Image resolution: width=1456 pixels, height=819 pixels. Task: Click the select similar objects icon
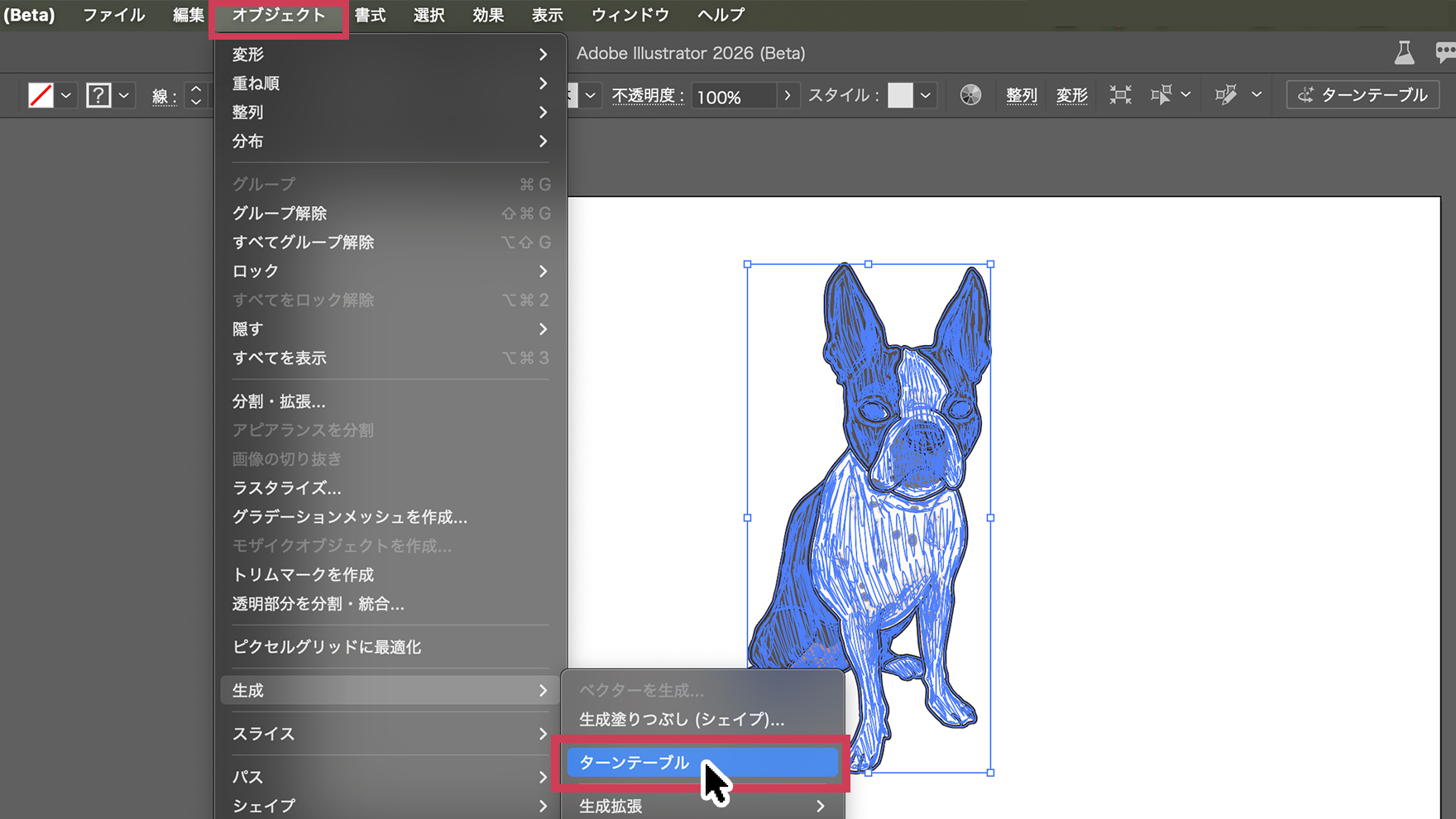pos(1161,95)
